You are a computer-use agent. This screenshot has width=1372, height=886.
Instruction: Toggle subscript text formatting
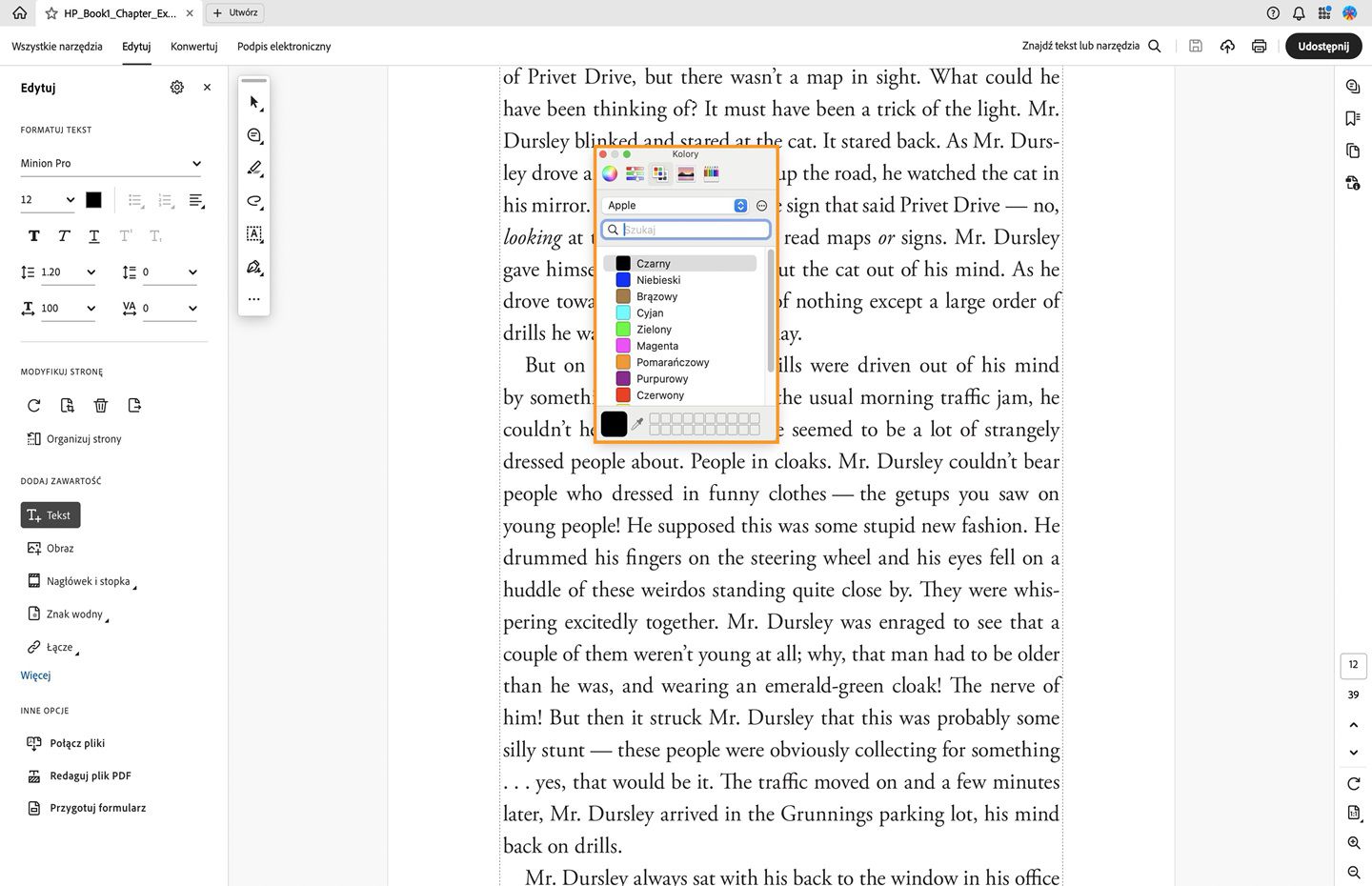coord(155,236)
